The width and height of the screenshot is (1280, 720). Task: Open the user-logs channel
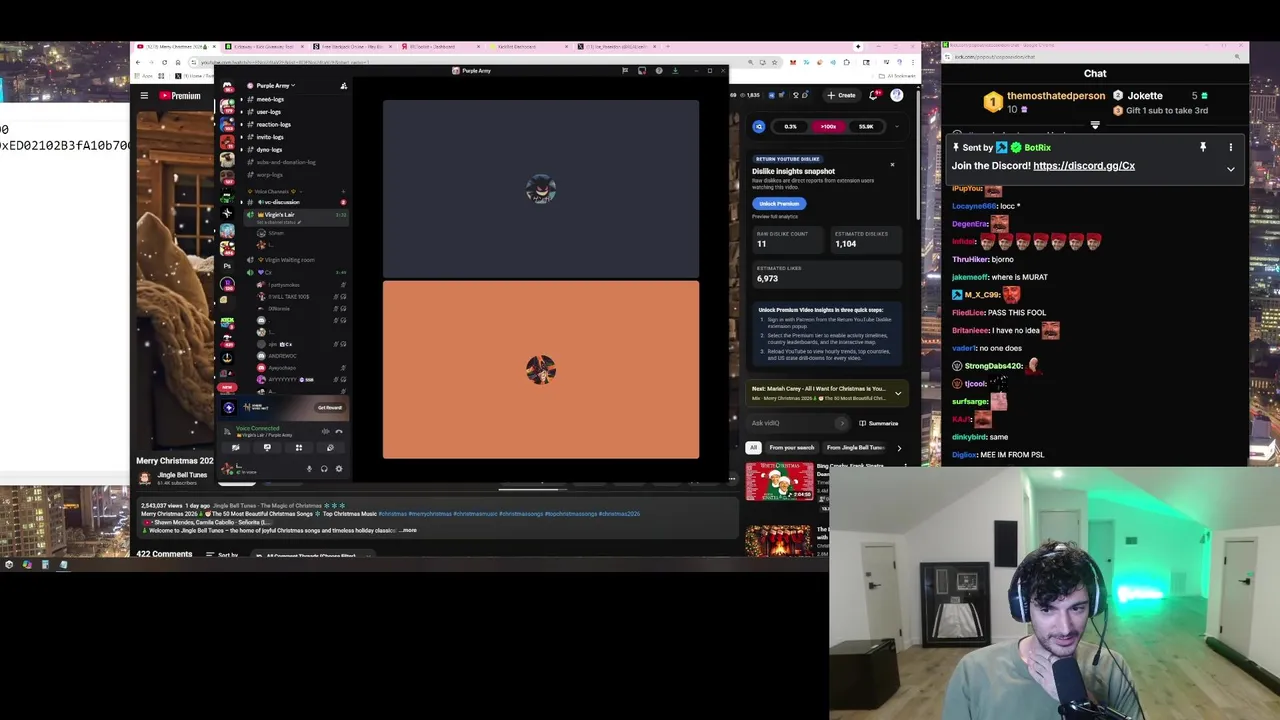tap(269, 112)
